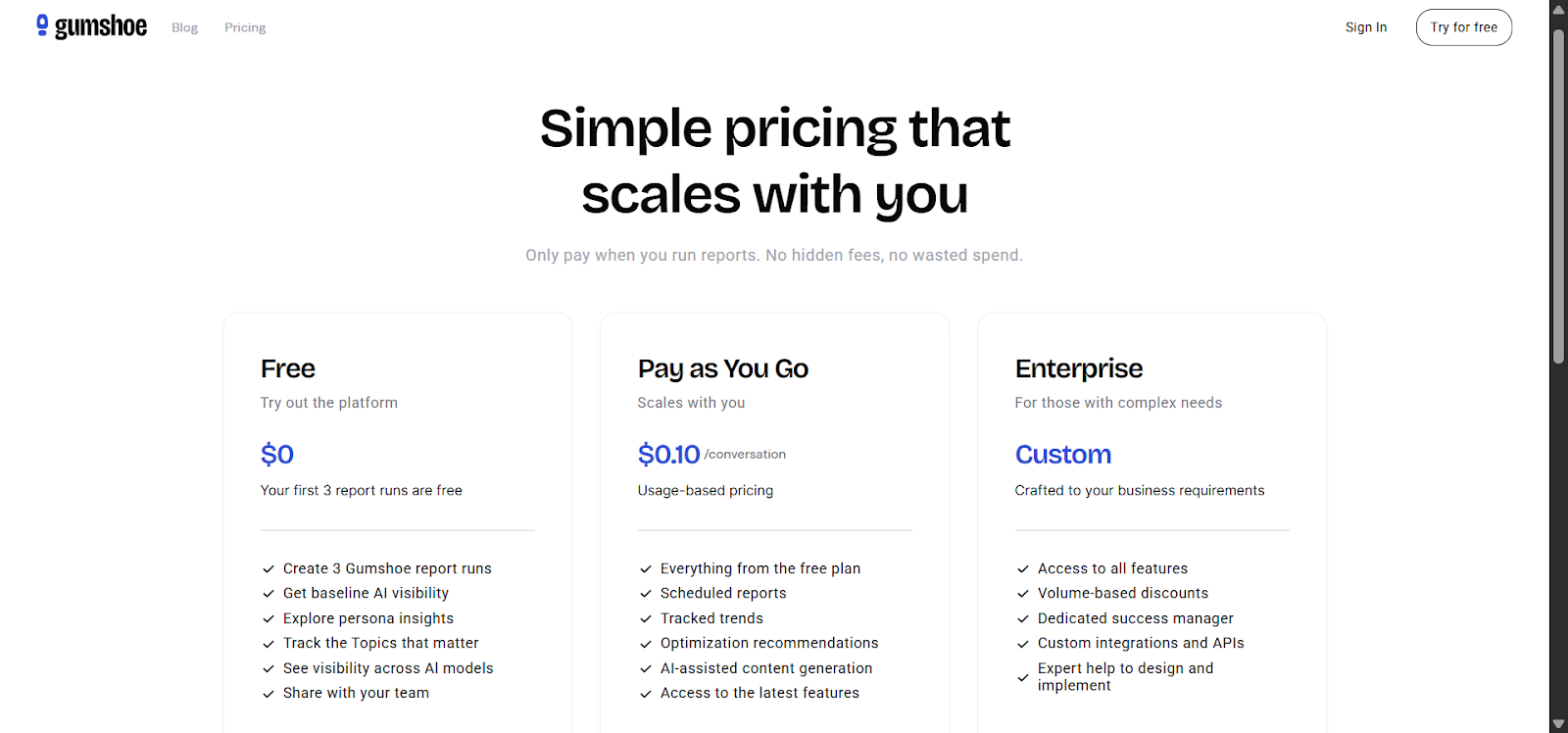Click checkmark beside "Create 3 Gumshoe report runs"
Image resolution: width=1568 pixels, height=733 pixels.
pos(268,569)
